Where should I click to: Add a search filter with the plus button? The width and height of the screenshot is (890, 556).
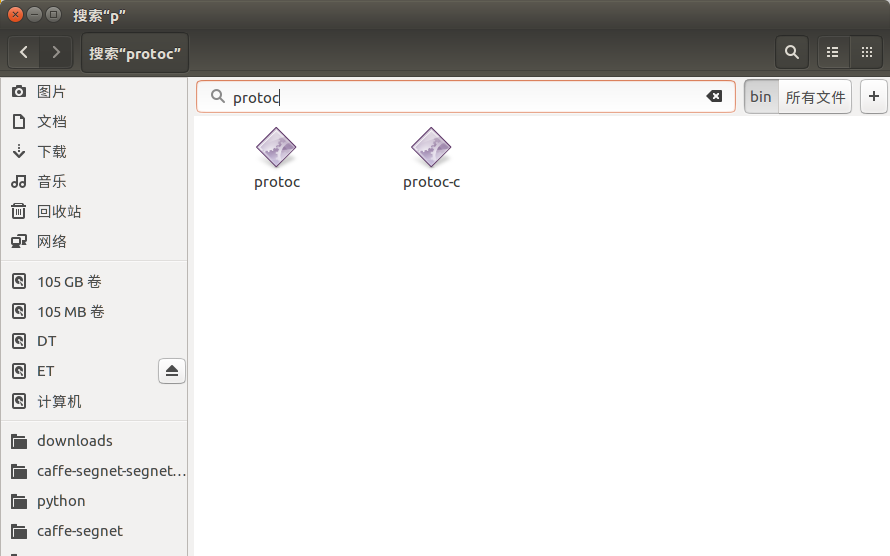click(874, 96)
